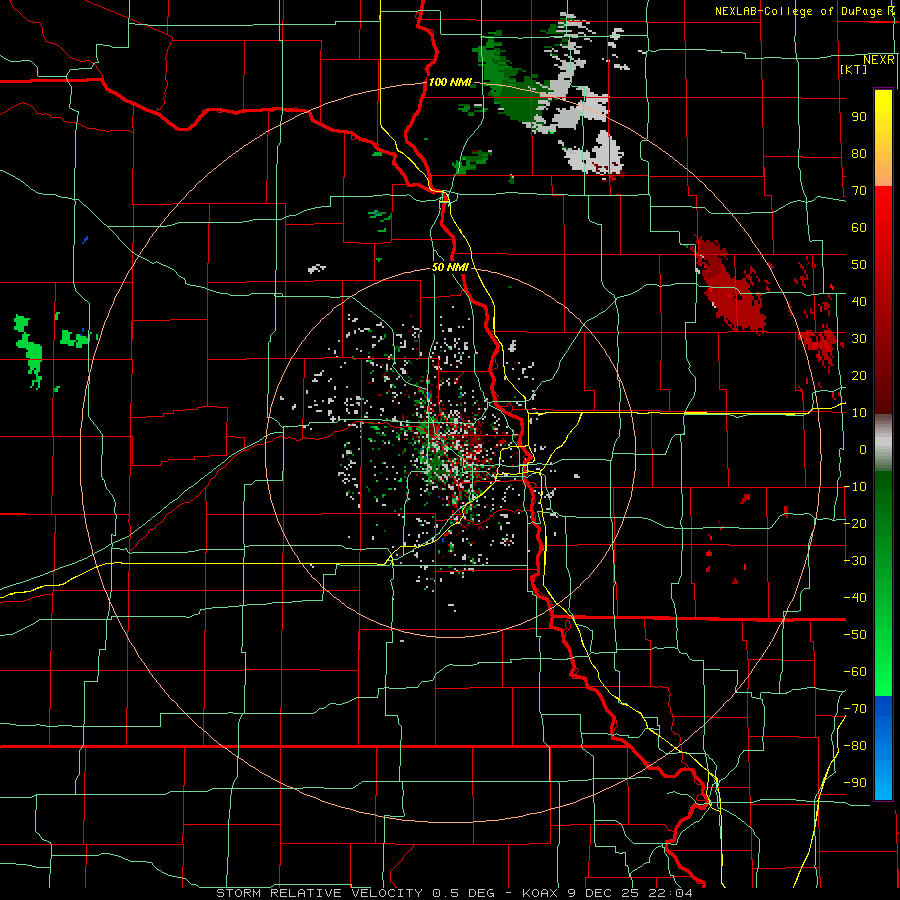Click the positive 20 scale label
Viewport: 900px width, 900px height.
859,376
